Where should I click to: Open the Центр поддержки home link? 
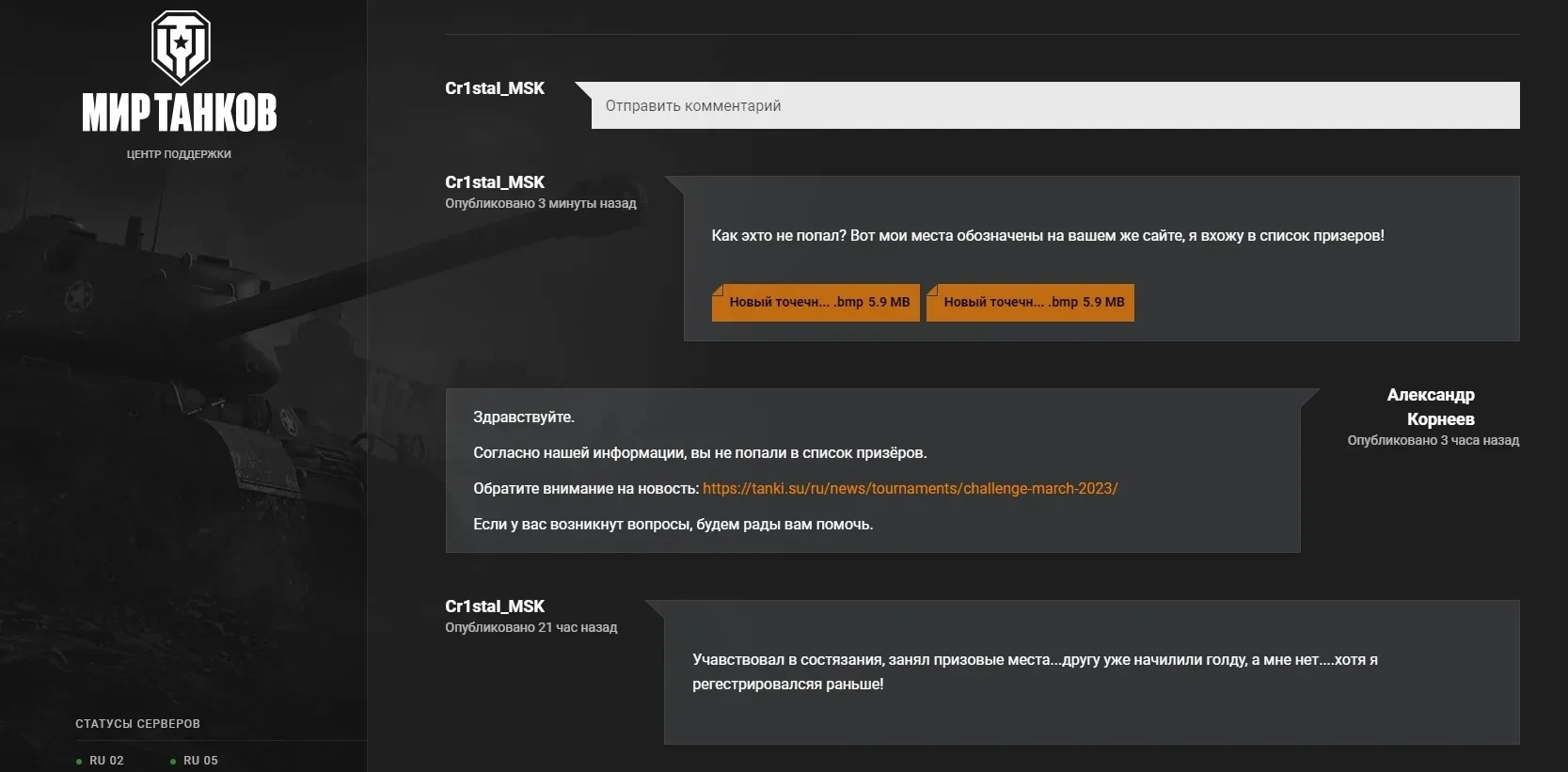coord(179,154)
